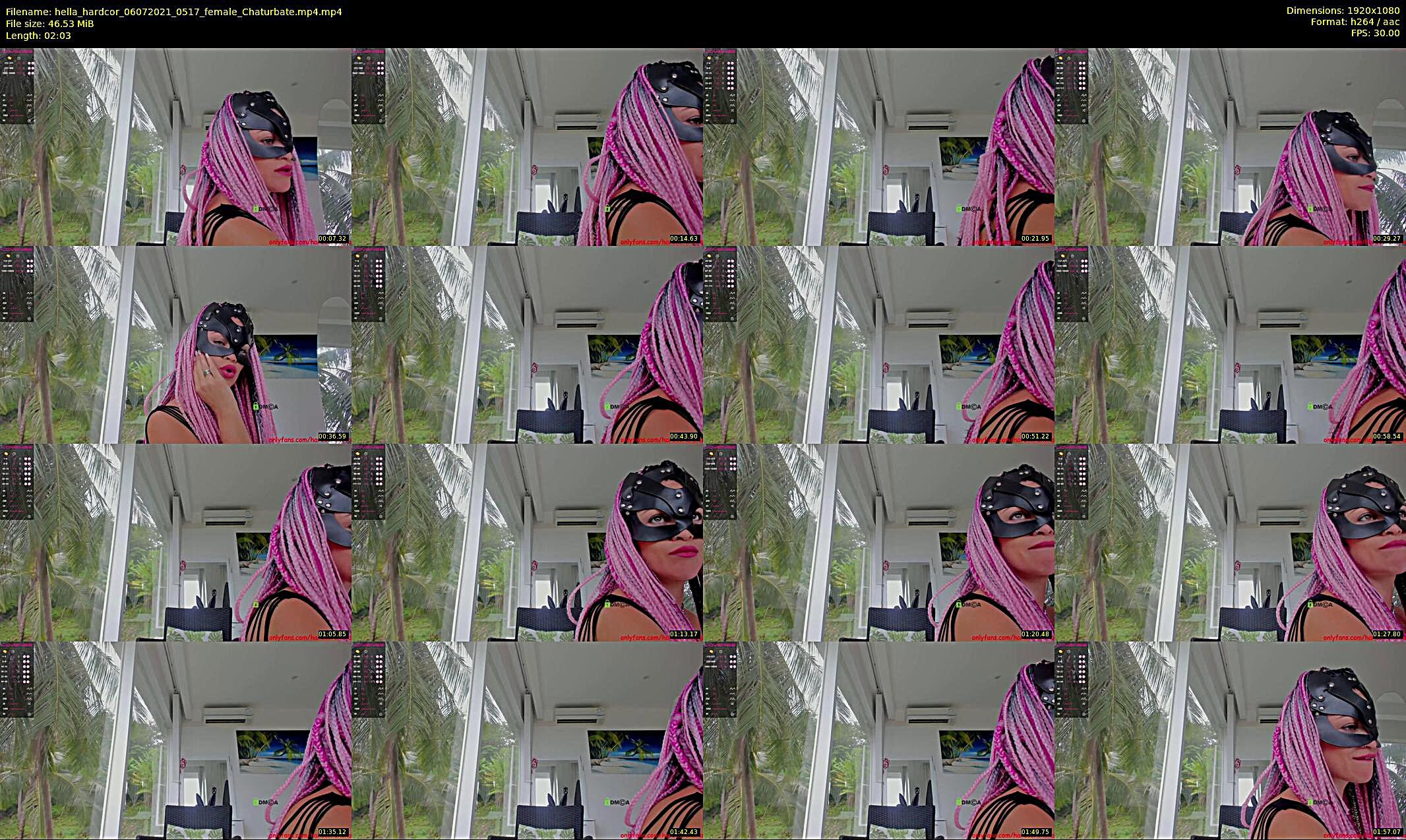Click the 'Dimensions: 1920x1080' text
Image resolution: width=1406 pixels, height=840 pixels.
pyautogui.click(x=1343, y=11)
